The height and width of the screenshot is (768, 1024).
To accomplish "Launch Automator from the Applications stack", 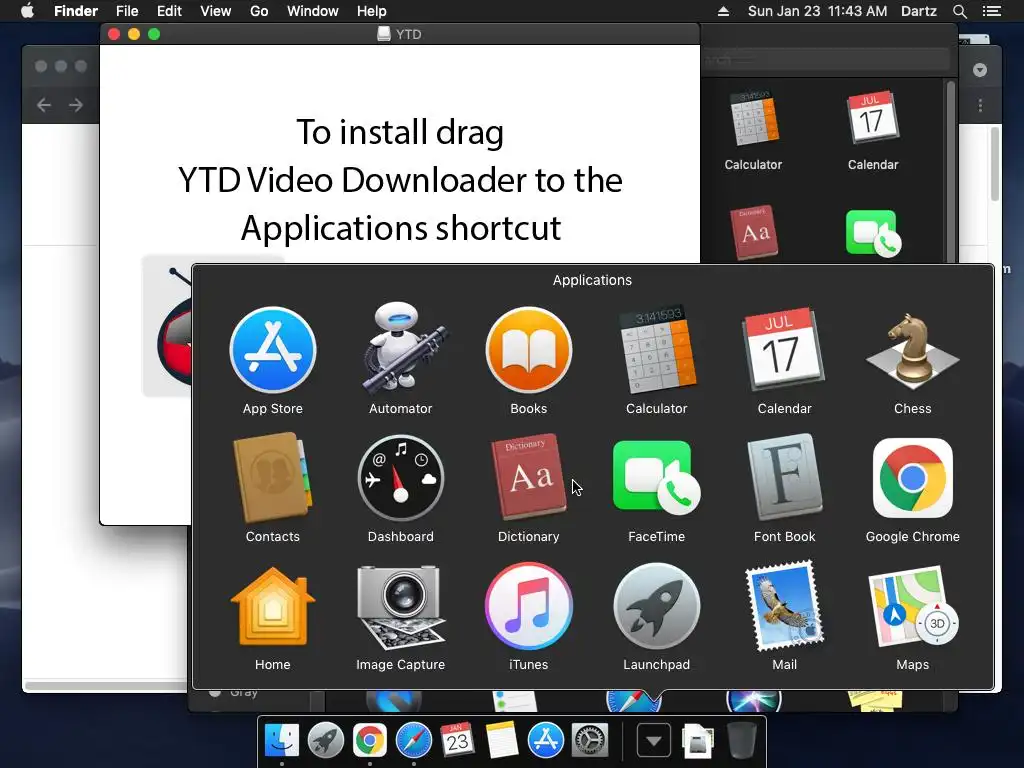I will (x=401, y=349).
